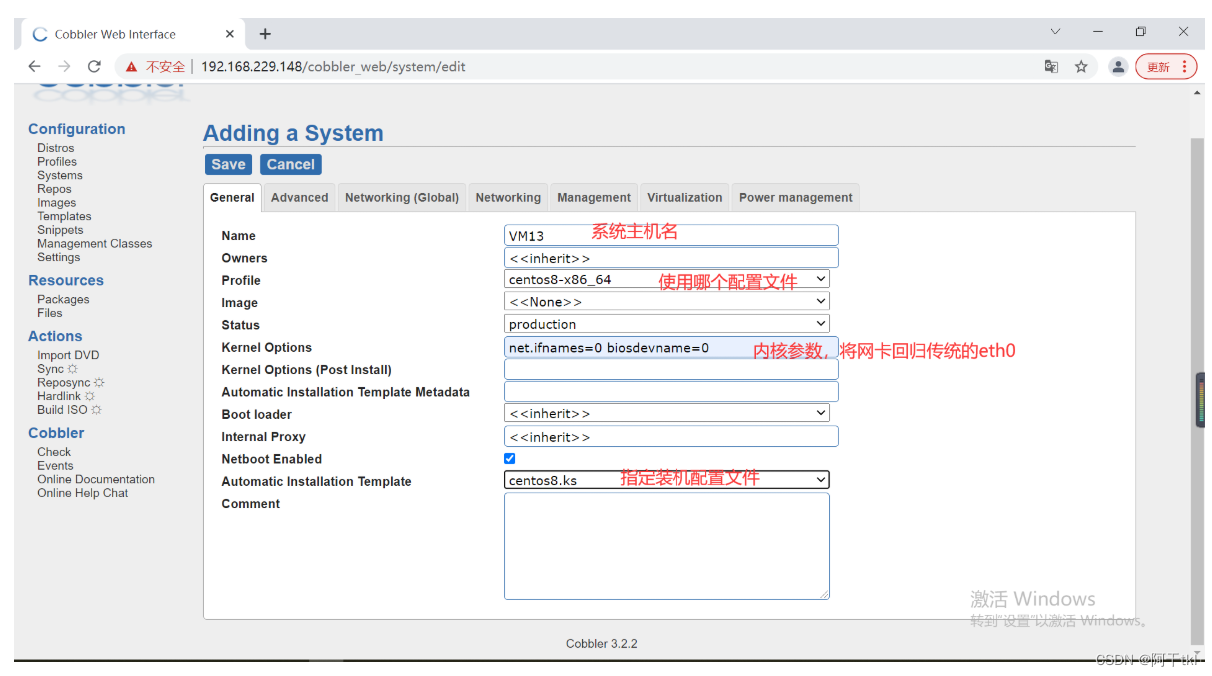Viewport: 1212px width, 676px height.
Task: Click the not-secure warning triangle icon
Action: tap(131, 67)
